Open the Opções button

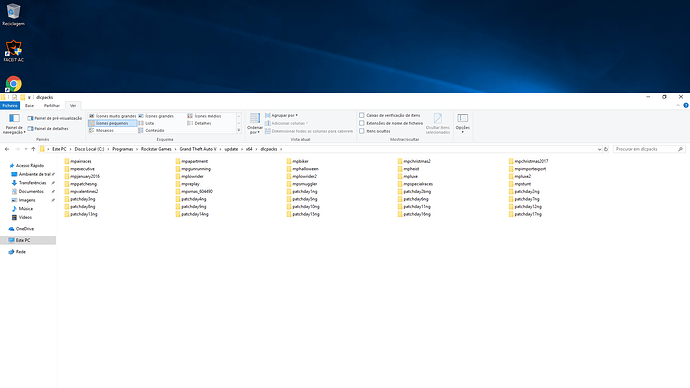(x=462, y=123)
